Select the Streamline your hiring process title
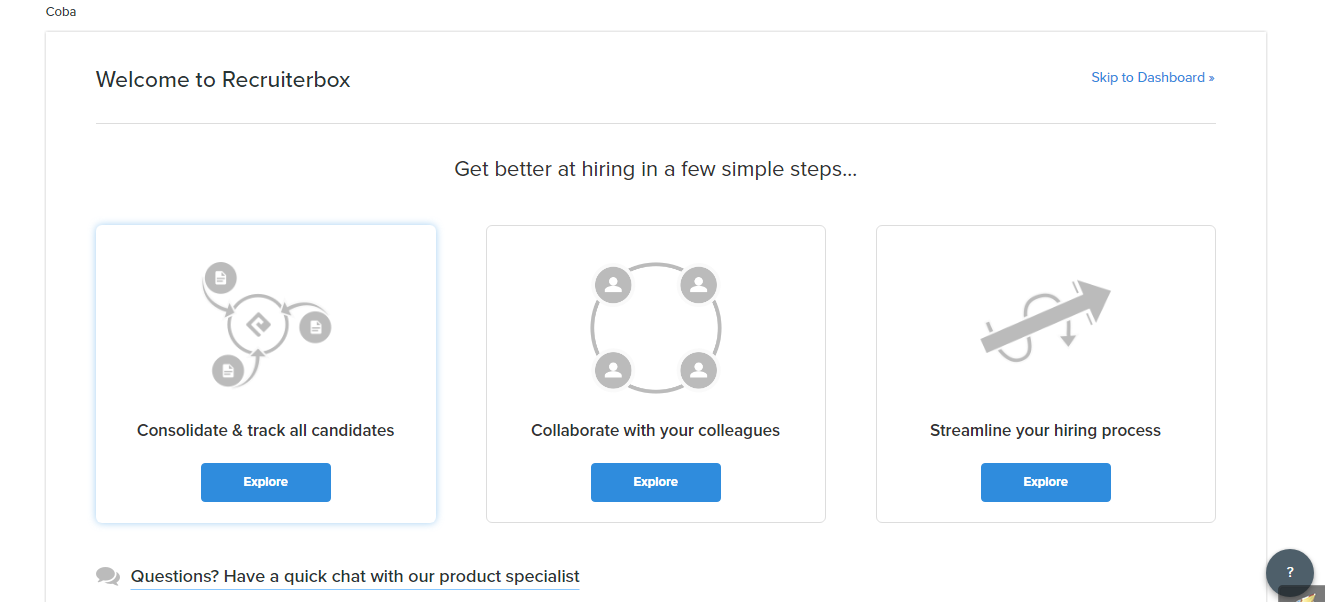The image size is (1325, 602). (x=1045, y=431)
